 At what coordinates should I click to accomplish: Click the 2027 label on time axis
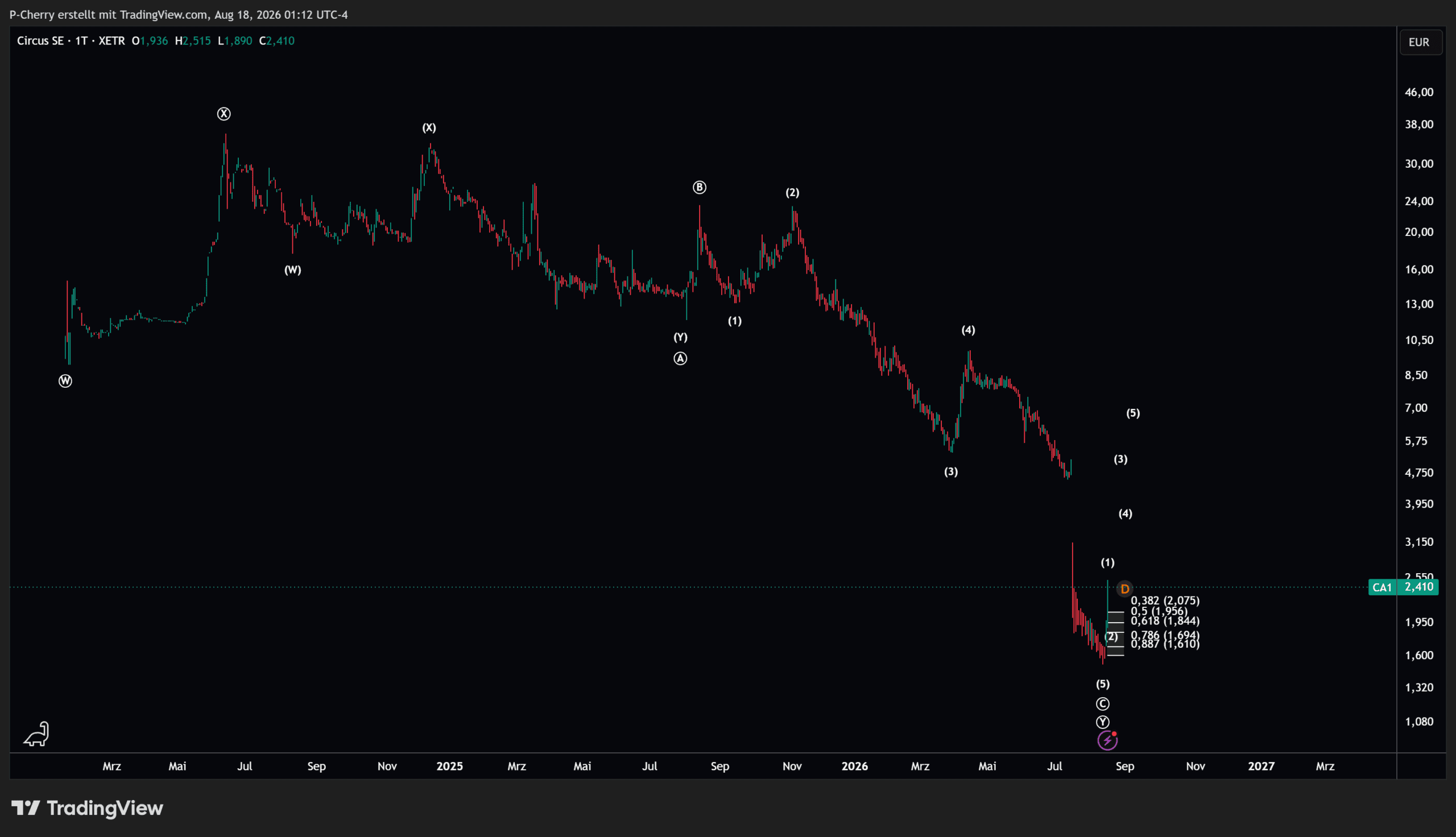point(1261,766)
